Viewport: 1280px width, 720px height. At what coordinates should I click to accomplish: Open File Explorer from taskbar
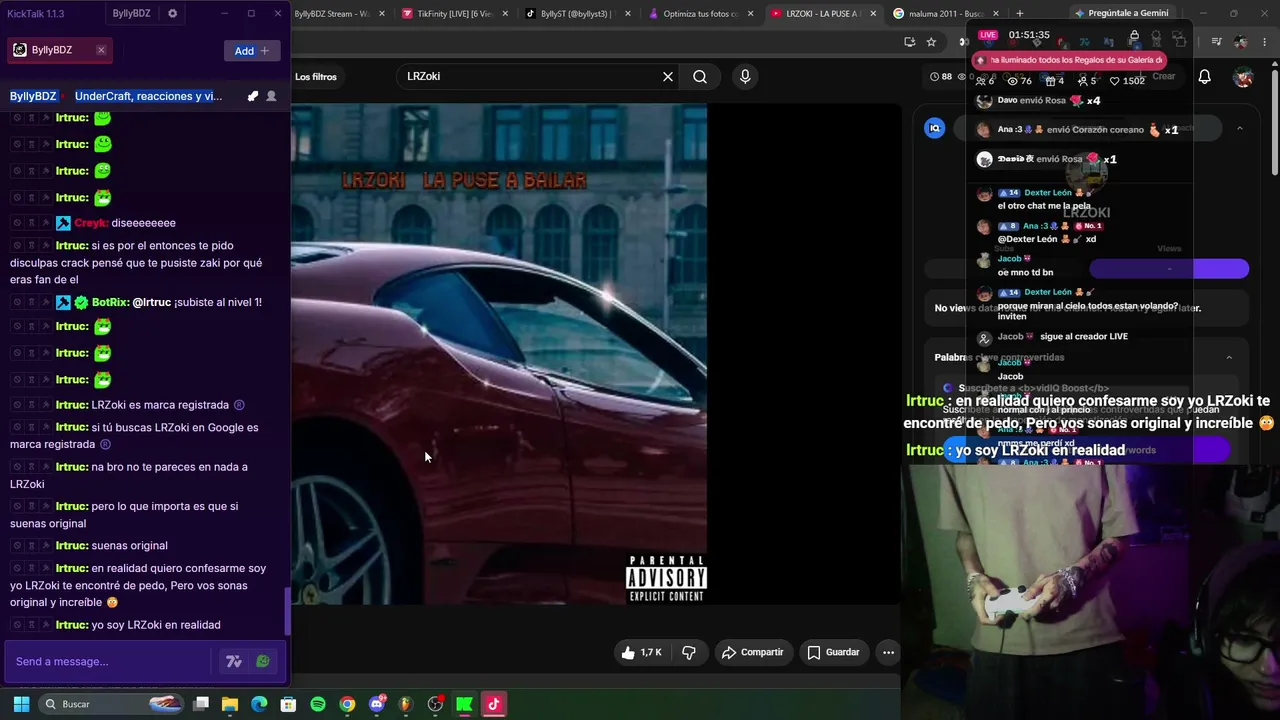pyautogui.click(x=230, y=704)
